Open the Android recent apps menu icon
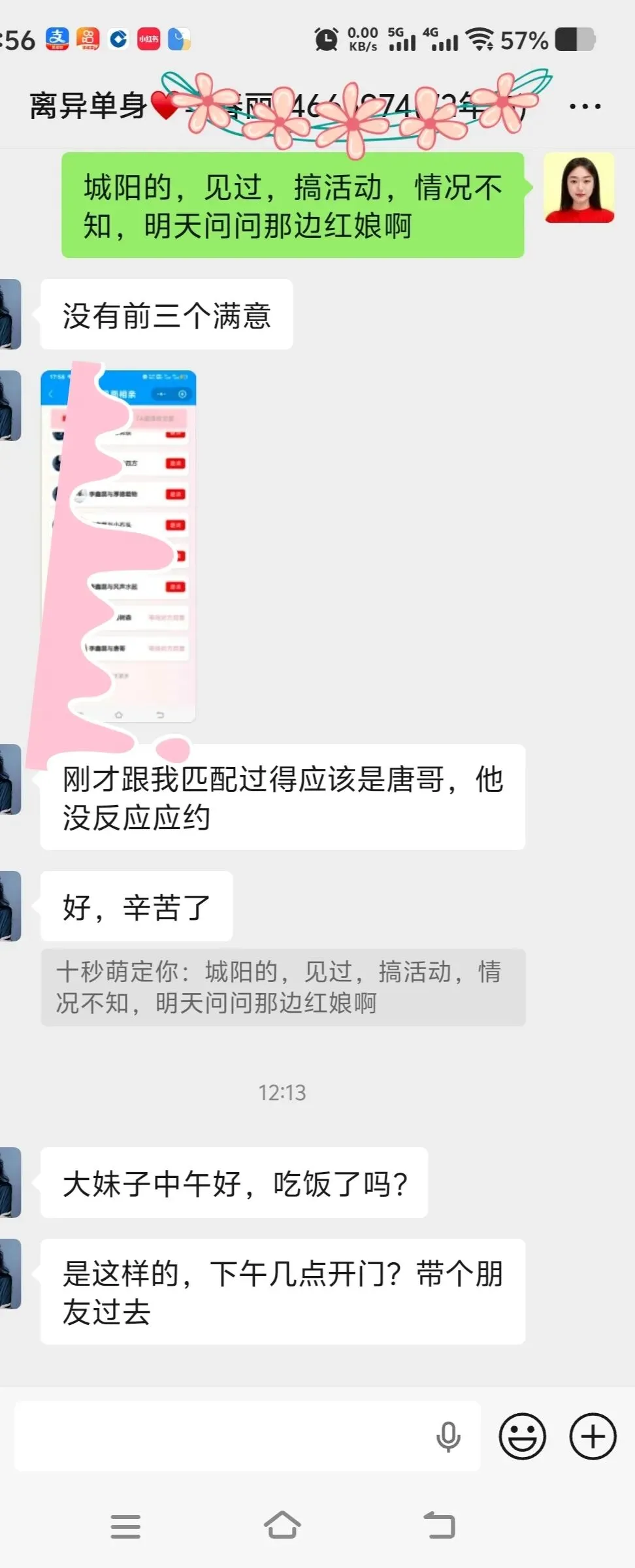 125,1526
